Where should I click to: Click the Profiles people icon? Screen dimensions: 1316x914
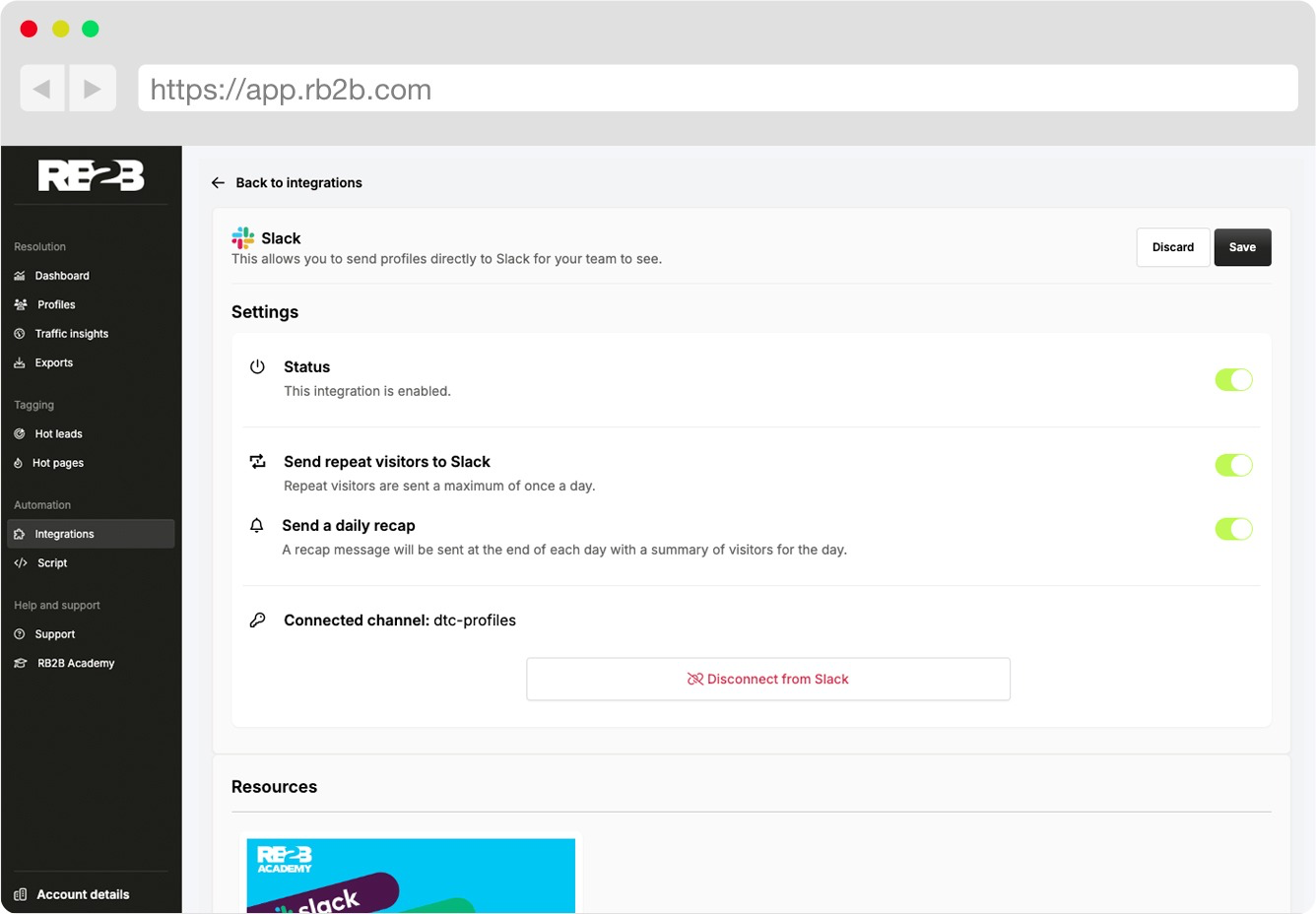point(21,304)
